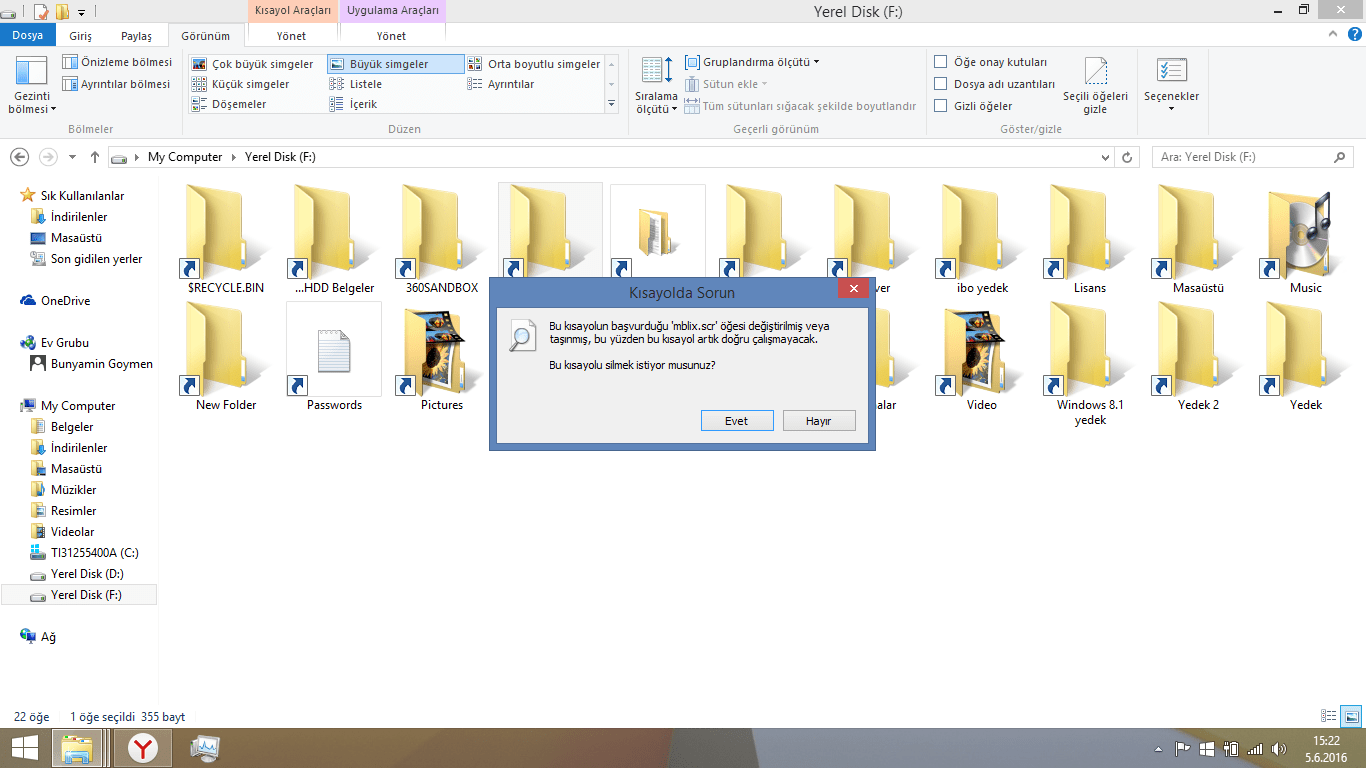Open Son gidilen yerler in navigation pane
The image size is (1366, 768).
[x=96, y=259]
